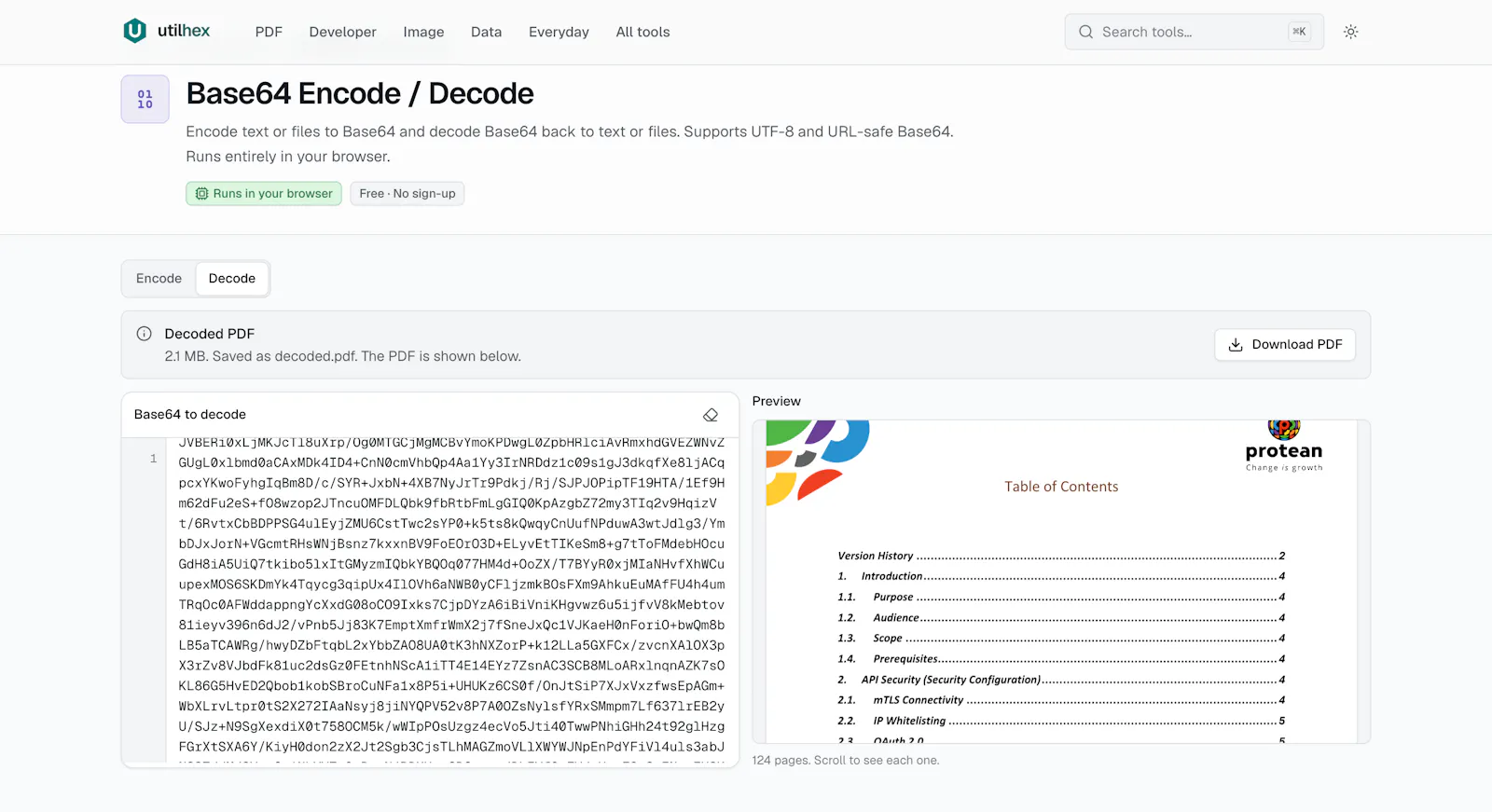Viewport: 1492px width, 812px height.
Task: Click the ⌘K shortcut badge in search
Action: [1299, 32]
